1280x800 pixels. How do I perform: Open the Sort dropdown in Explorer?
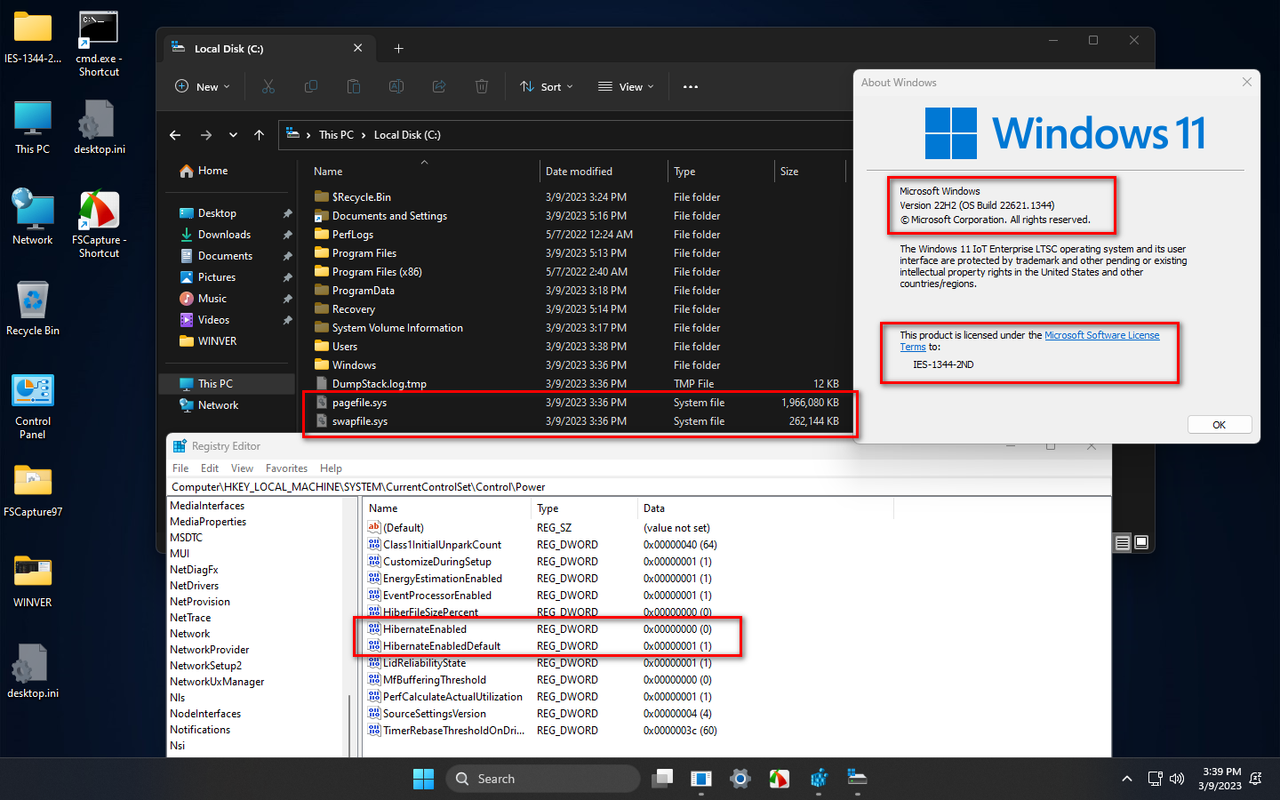547,87
